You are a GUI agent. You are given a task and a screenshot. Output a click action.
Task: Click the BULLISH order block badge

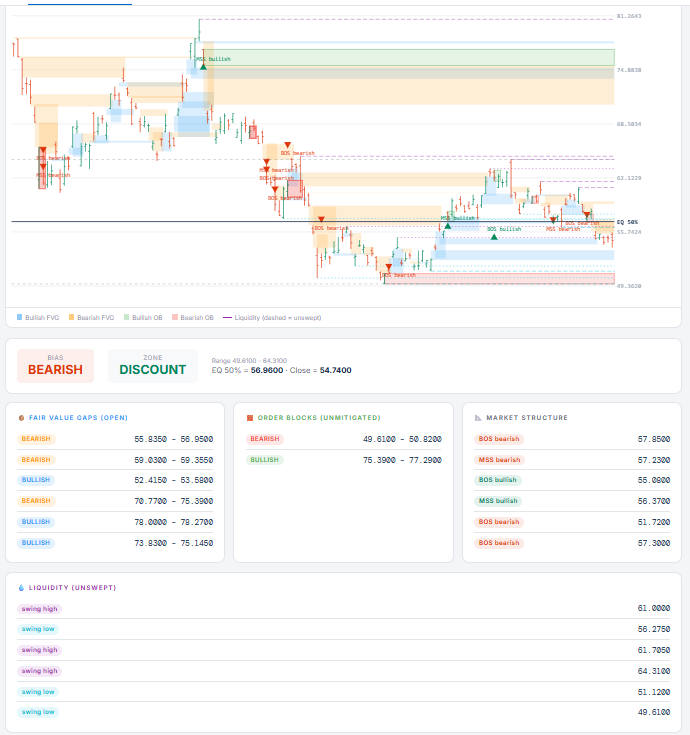264,460
